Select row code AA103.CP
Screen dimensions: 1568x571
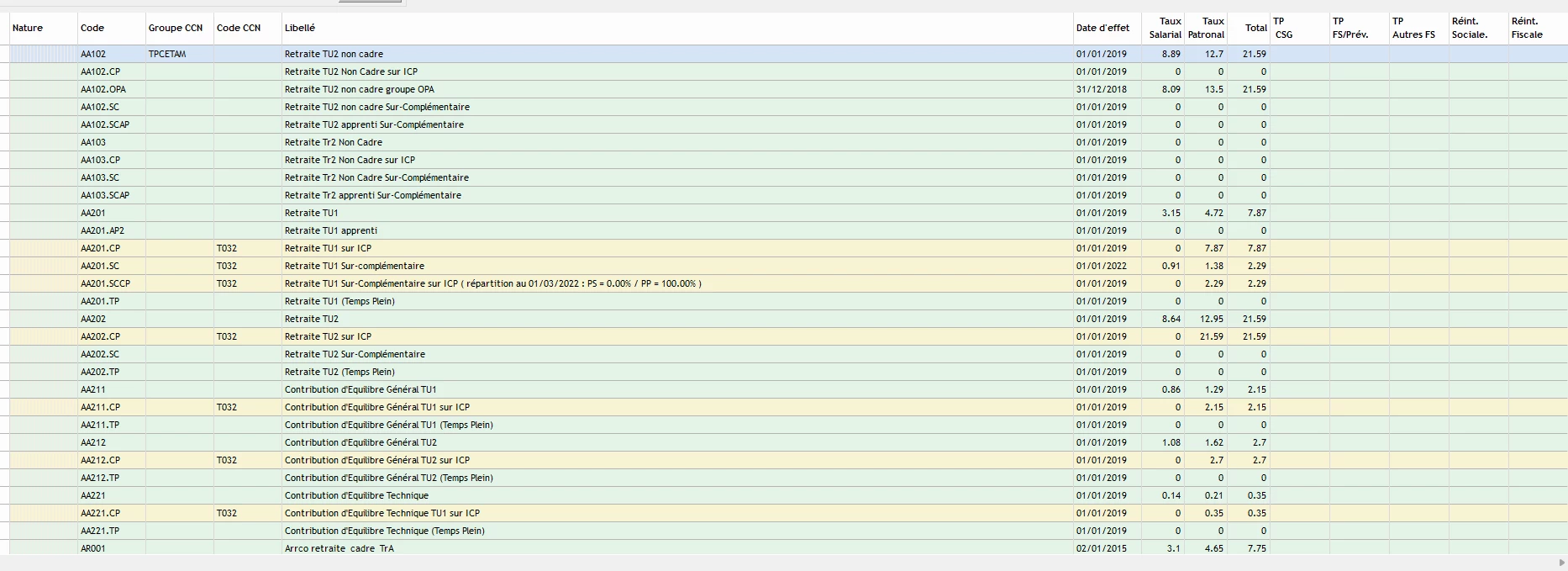click(100, 160)
